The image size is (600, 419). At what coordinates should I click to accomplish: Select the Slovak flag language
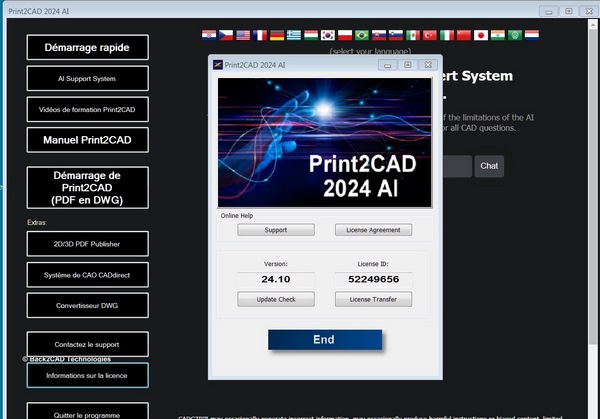tap(379, 35)
